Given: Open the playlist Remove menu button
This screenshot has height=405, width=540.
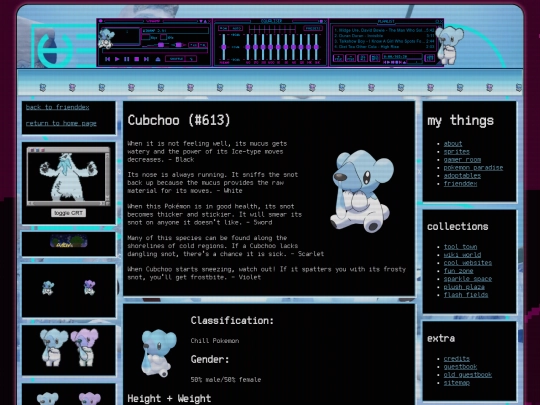Looking at the screenshot, I should (x=351, y=58).
